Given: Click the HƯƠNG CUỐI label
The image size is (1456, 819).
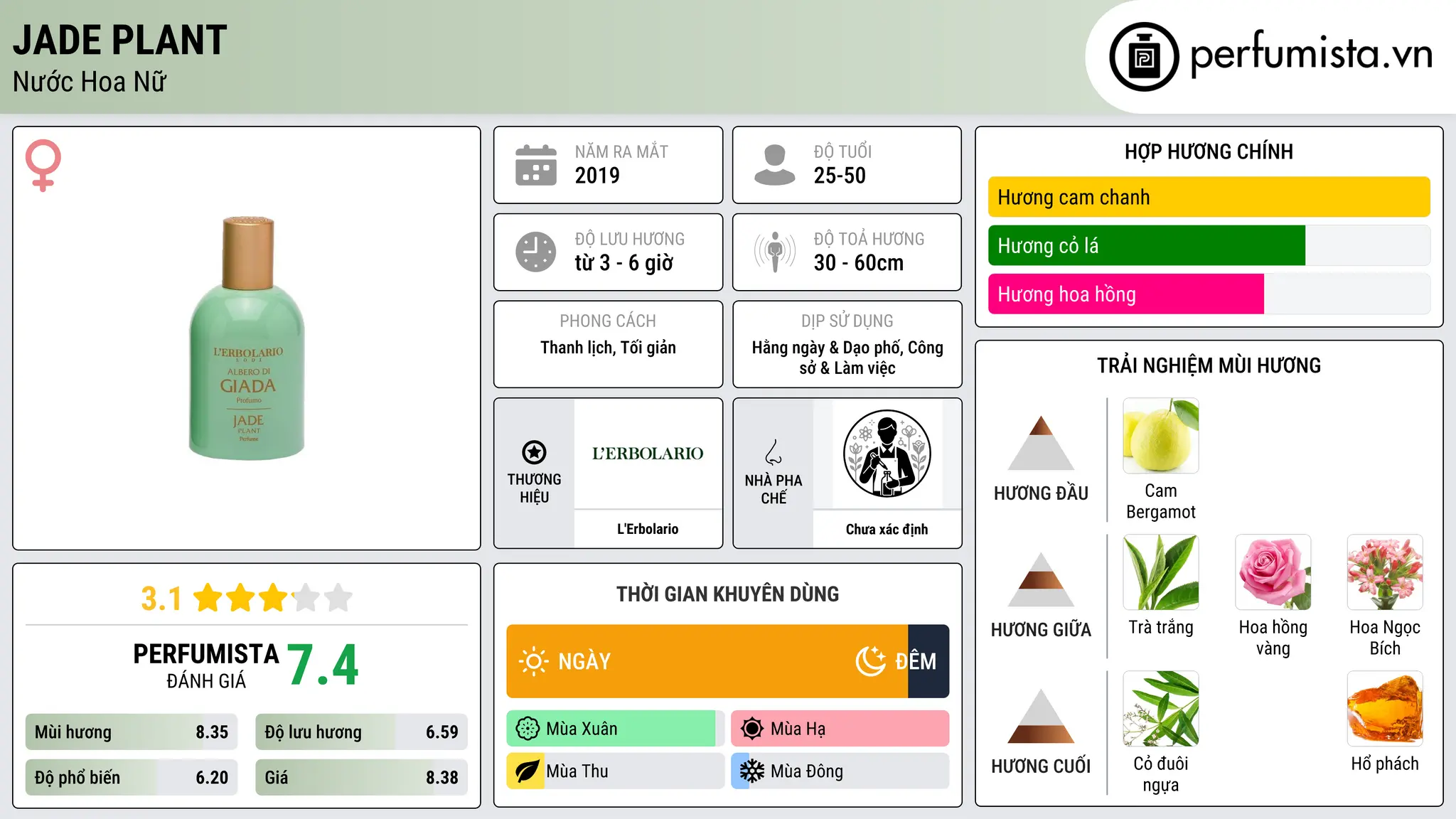Looking at the screenshot, I should pyautogui.click(x=1041, y=766).
